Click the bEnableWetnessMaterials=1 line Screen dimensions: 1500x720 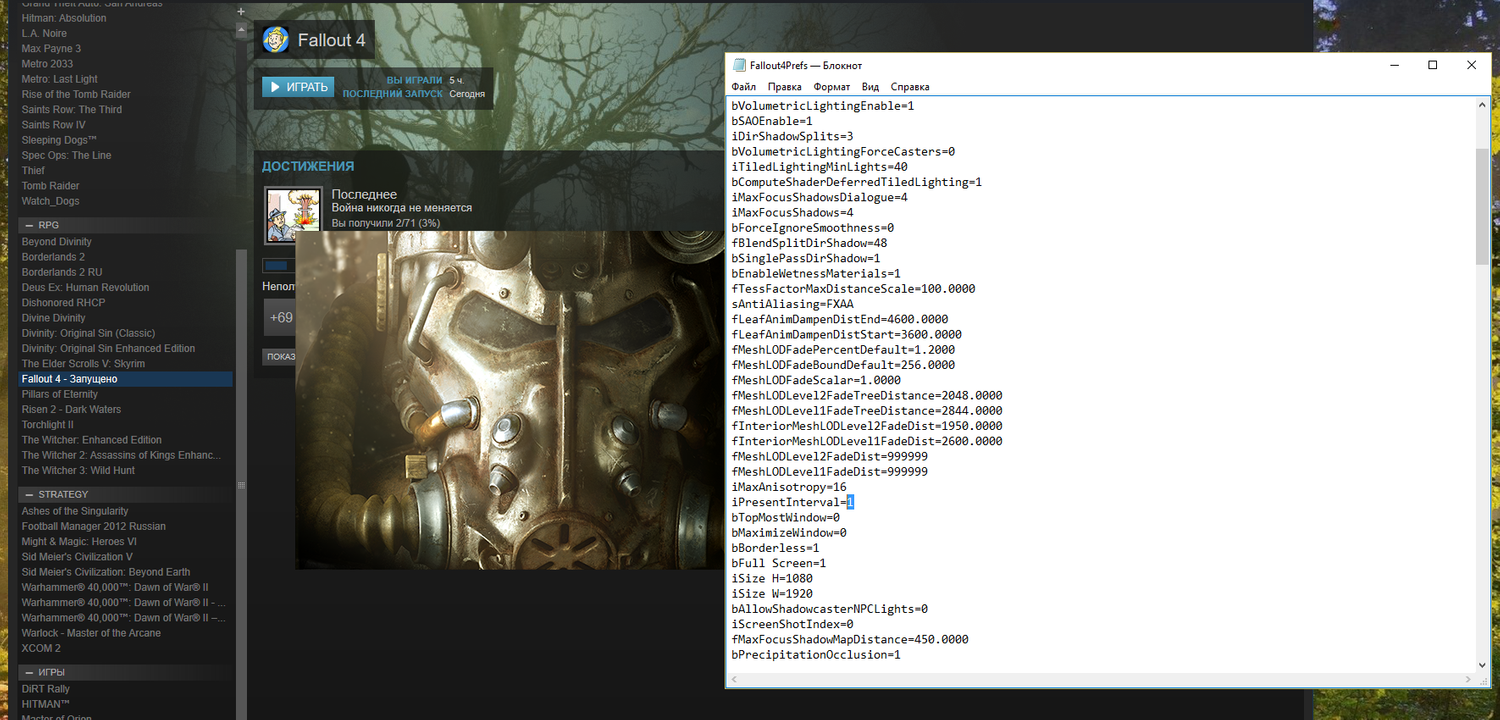point(816,273)
